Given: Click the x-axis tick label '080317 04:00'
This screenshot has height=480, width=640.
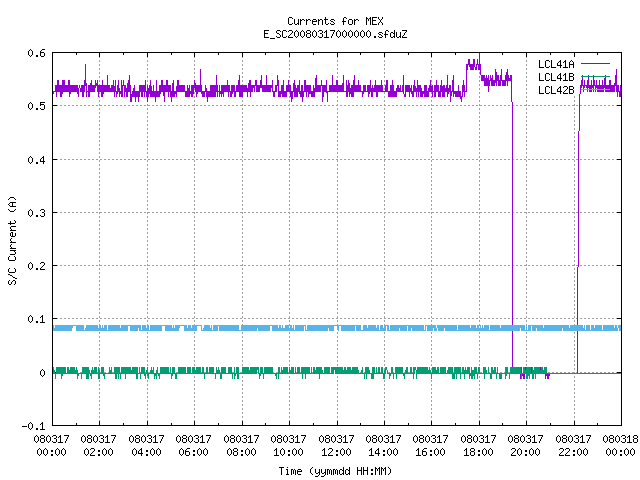Looking at the screenshot, I should pyautogui.click(x=146, y=446).
